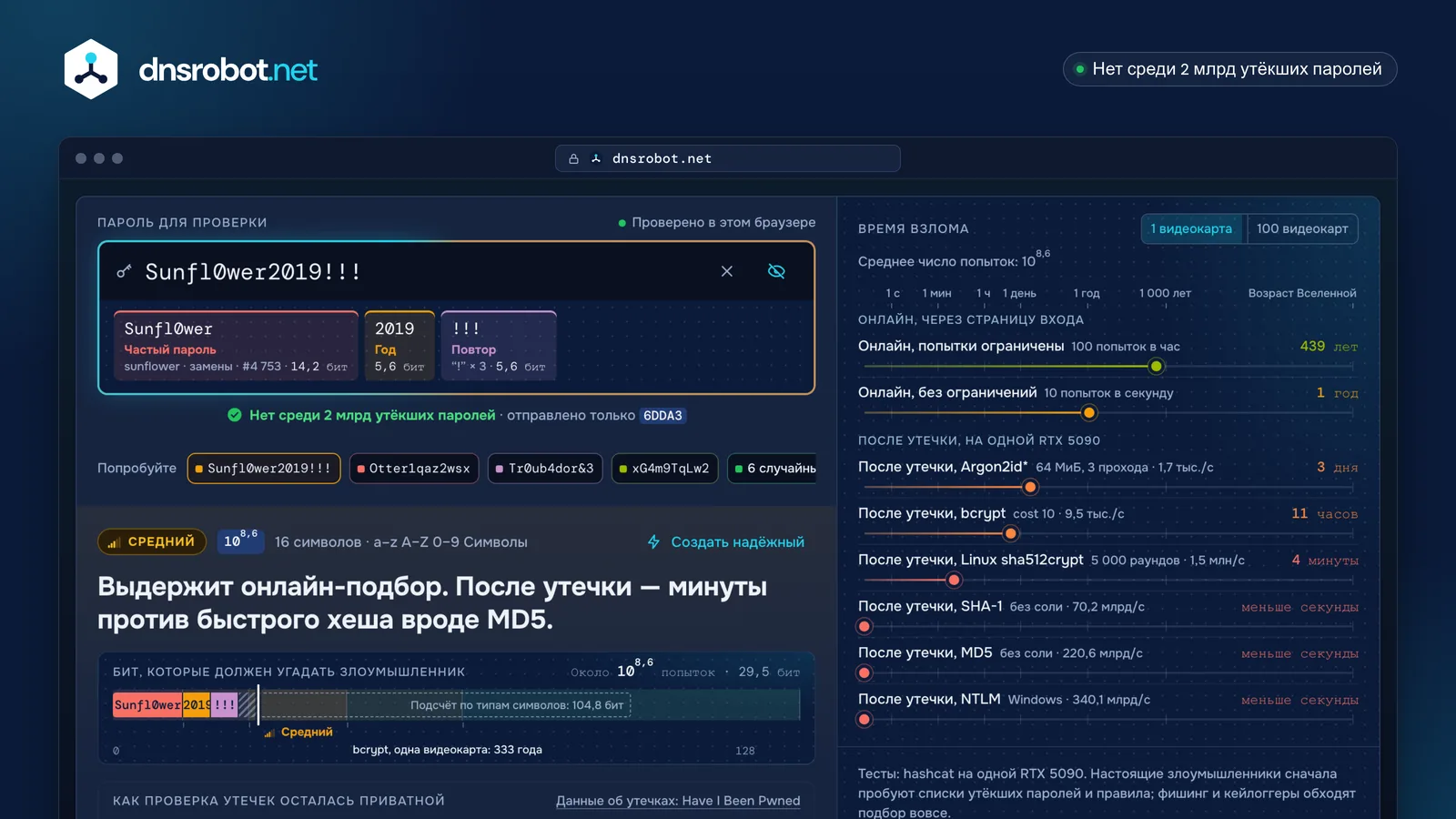Viewport: 1456px width, 819px height.
Task: Click the 10^8,6 guesses badge
Action: click(240, 541)
